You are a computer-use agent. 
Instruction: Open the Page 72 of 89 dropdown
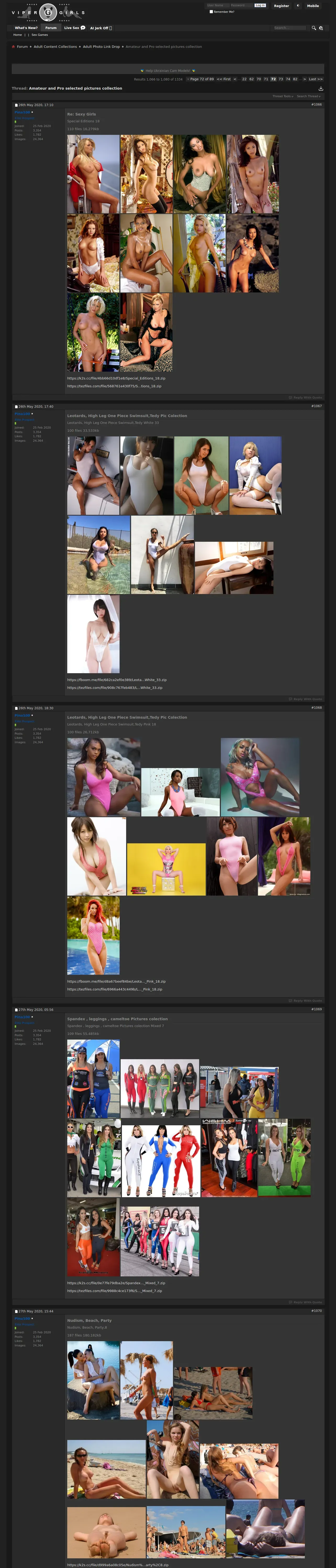pos(201,79)
